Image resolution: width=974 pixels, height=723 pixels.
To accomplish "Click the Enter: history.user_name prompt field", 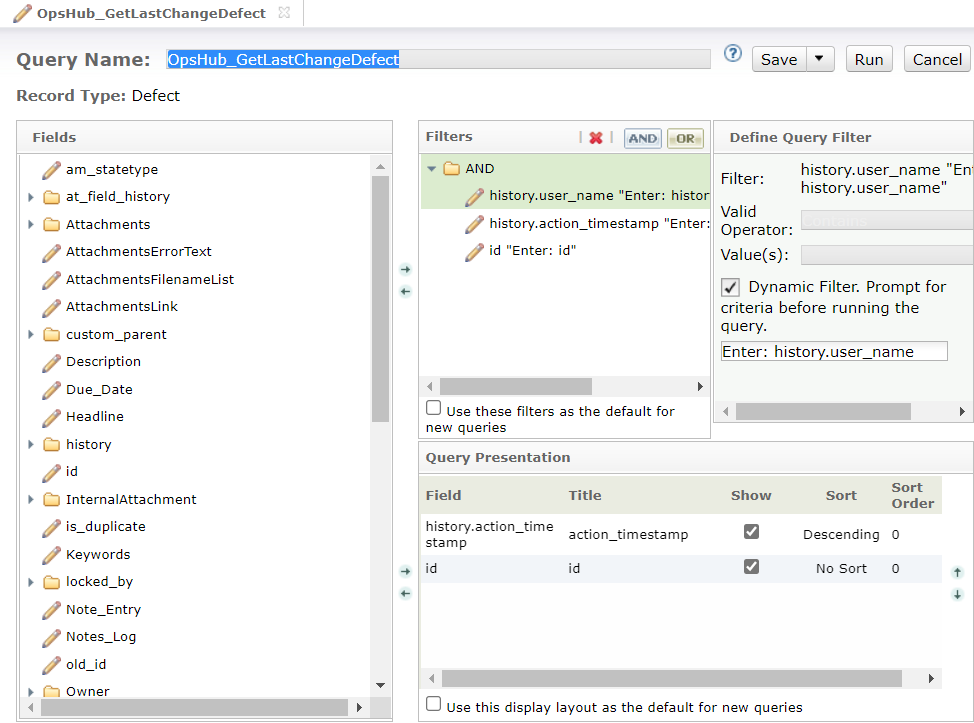I will pyautogui.click(x=833, y=351).
